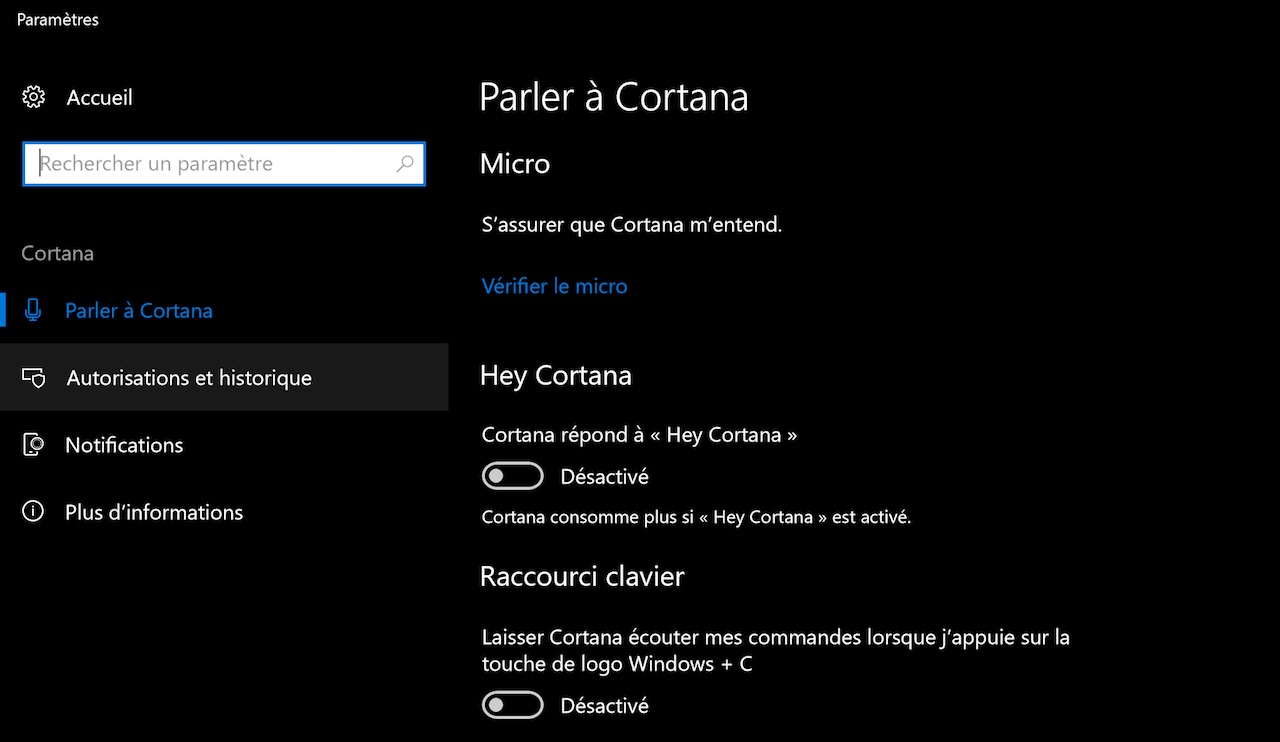This screenshot has width=1280, height=742.
Task: Click the Paramètres window title
Action: (58, 20)
